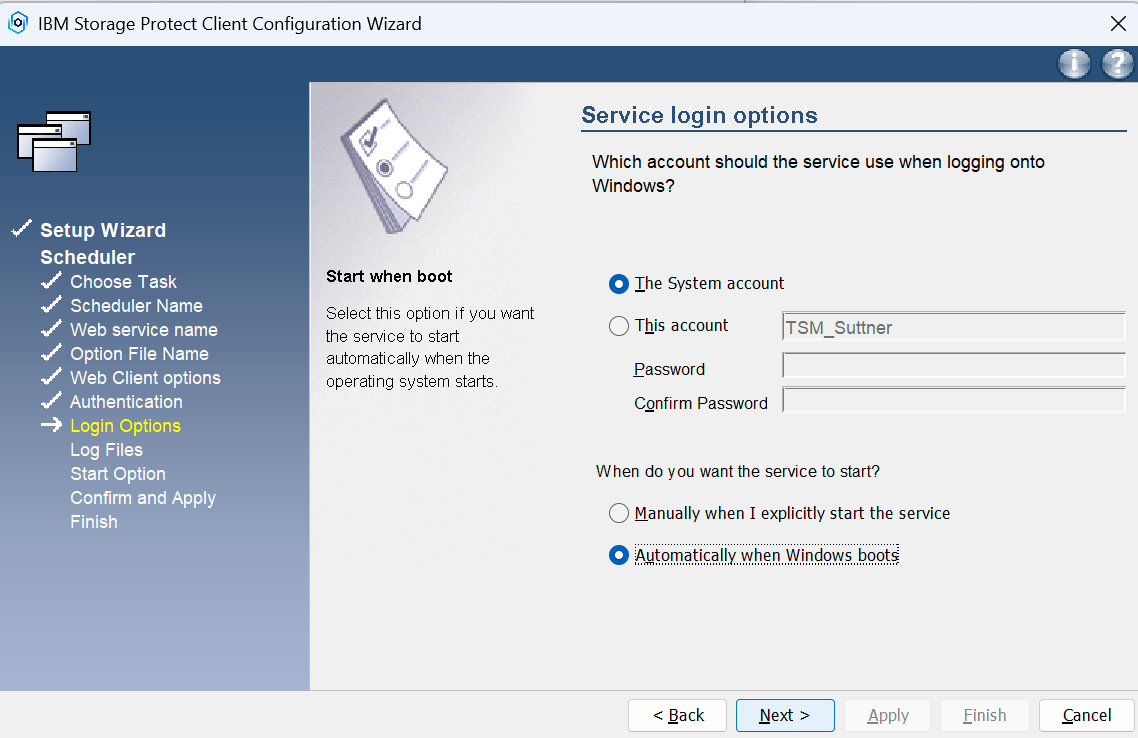Click the stacked windows wizard icon
The height and width of the screenshot is (738, 1138).
pos(54,140)
